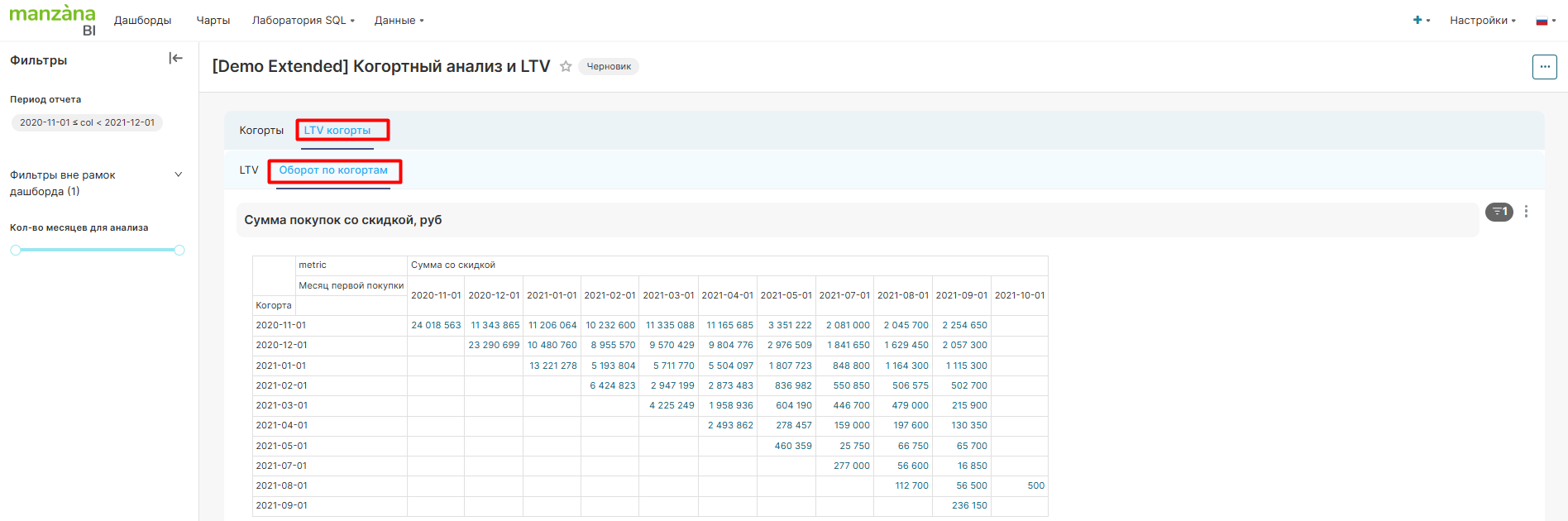
Task: Switch to the Когорты tab
Action: point(261,131)
